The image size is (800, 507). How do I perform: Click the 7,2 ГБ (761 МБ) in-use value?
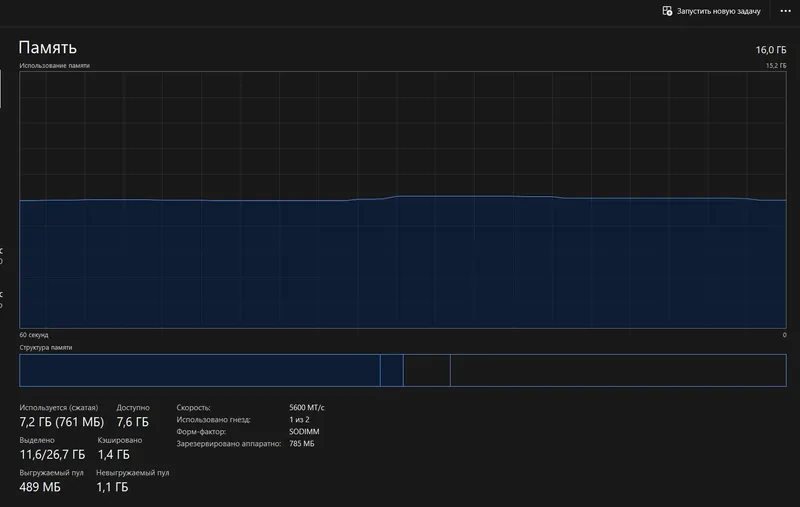(62, 422)
